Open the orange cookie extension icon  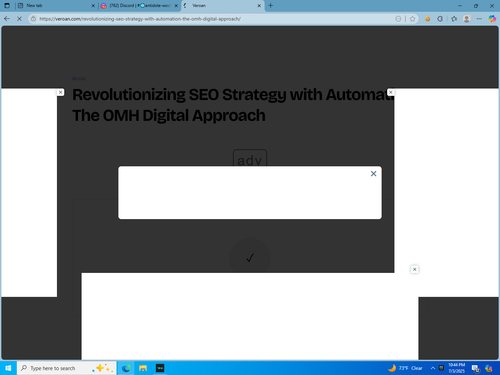coord(427,19)
